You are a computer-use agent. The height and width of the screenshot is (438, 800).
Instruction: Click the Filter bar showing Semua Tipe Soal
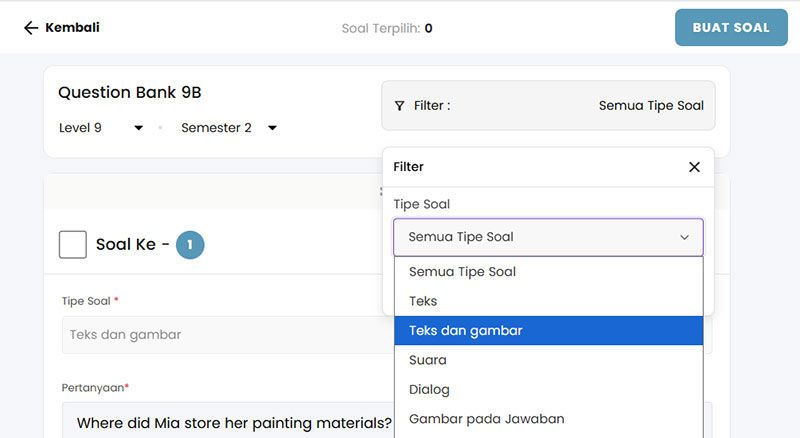coord(548,106)
